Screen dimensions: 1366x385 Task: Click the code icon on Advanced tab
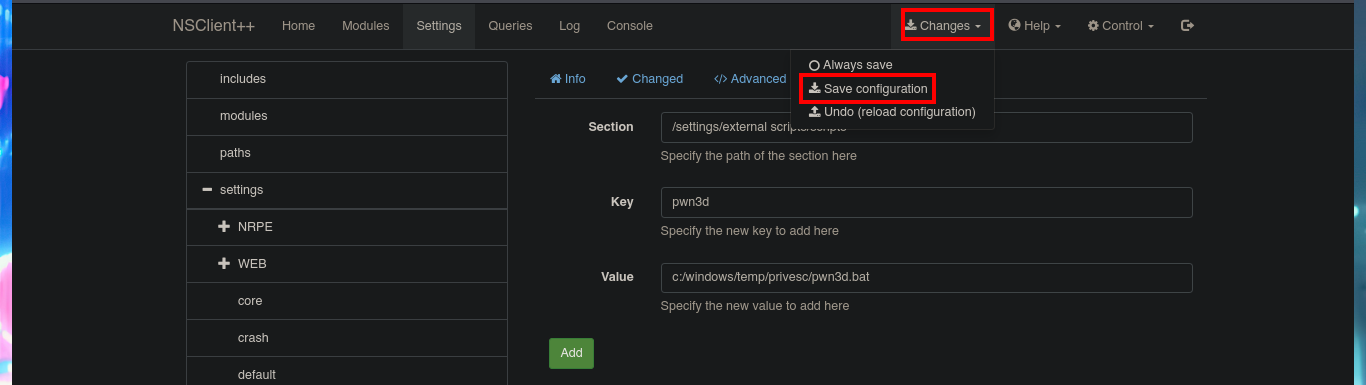tap(720, 79)
